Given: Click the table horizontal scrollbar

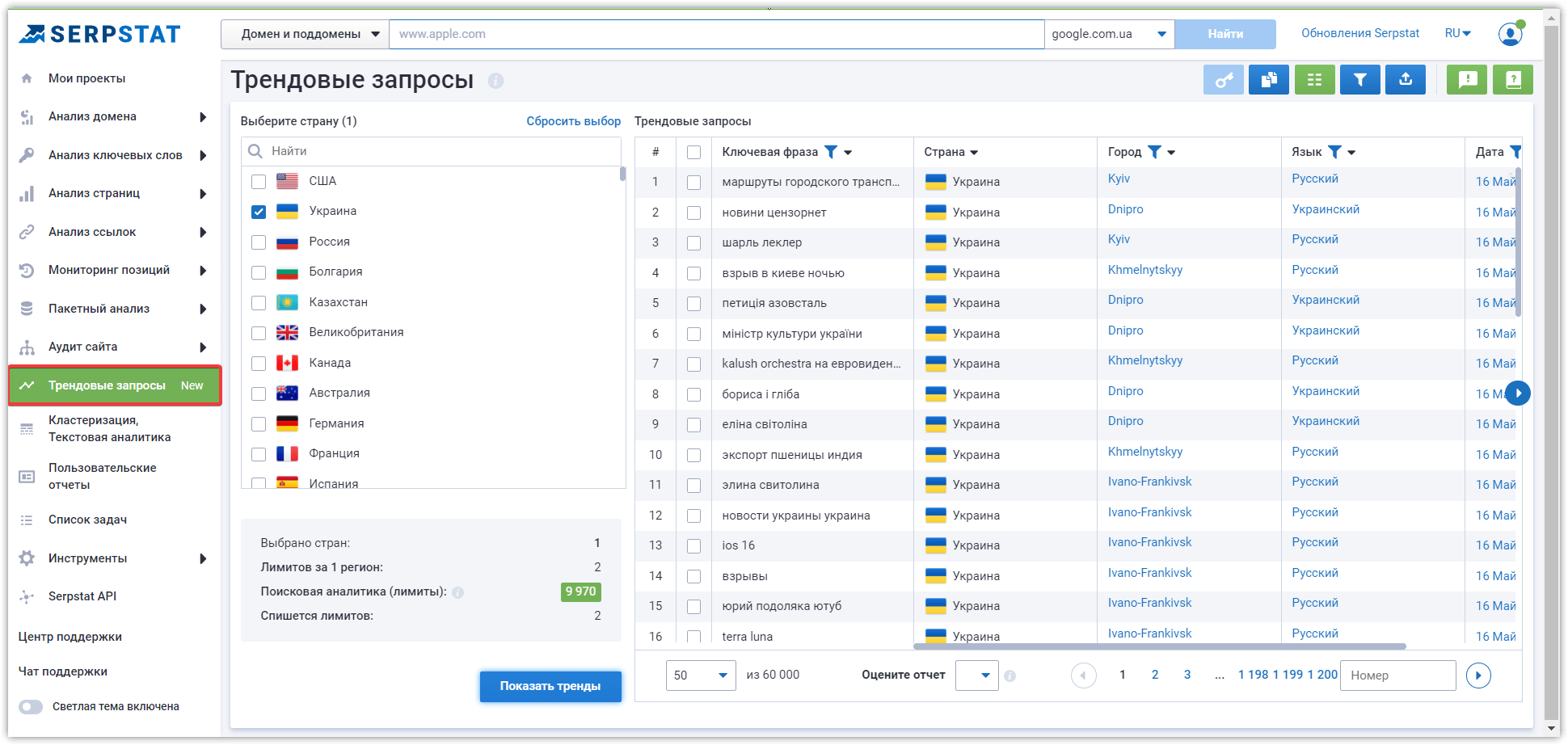Looking at the screenshot, I should pyautogui.click(x=1160, y=646).
